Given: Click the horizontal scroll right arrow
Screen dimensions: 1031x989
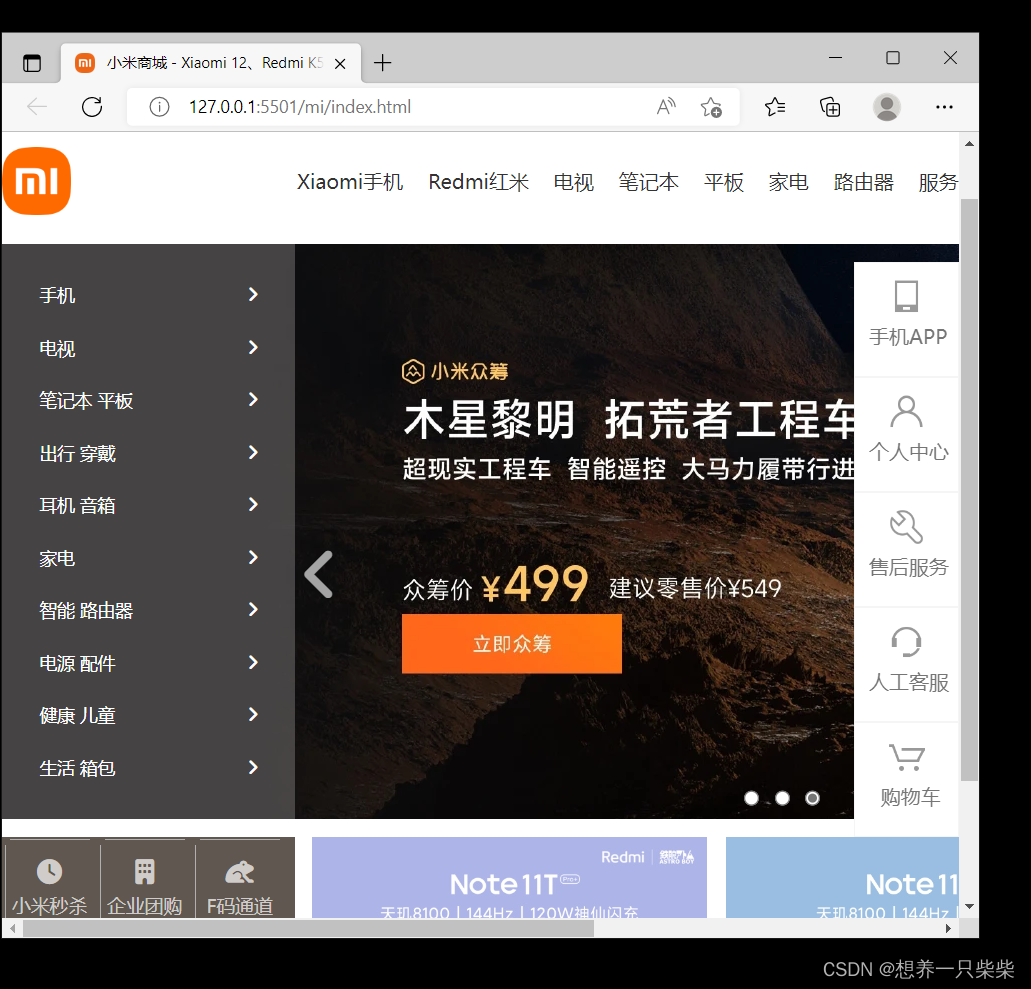Looking at the screenshot, I should point(948,929).
